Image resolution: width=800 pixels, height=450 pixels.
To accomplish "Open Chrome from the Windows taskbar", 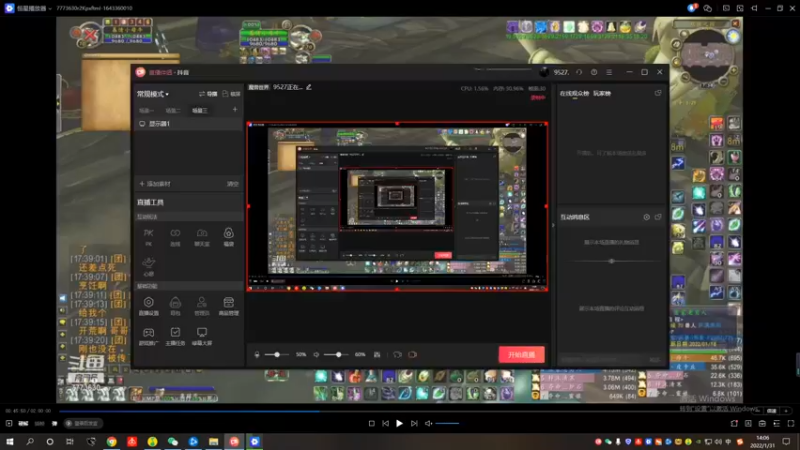I will [112, 442].
